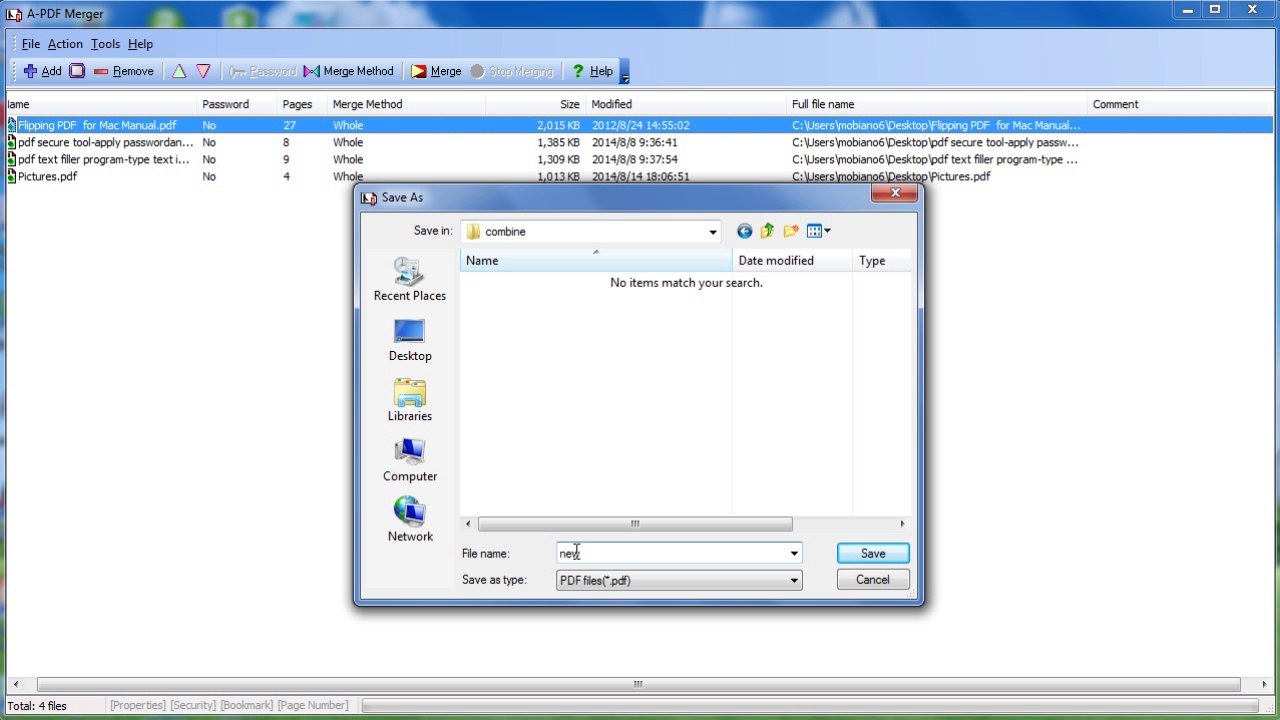
Task: Select the pdf secure tool-apply password row
Action: click(x=640, y=142)
